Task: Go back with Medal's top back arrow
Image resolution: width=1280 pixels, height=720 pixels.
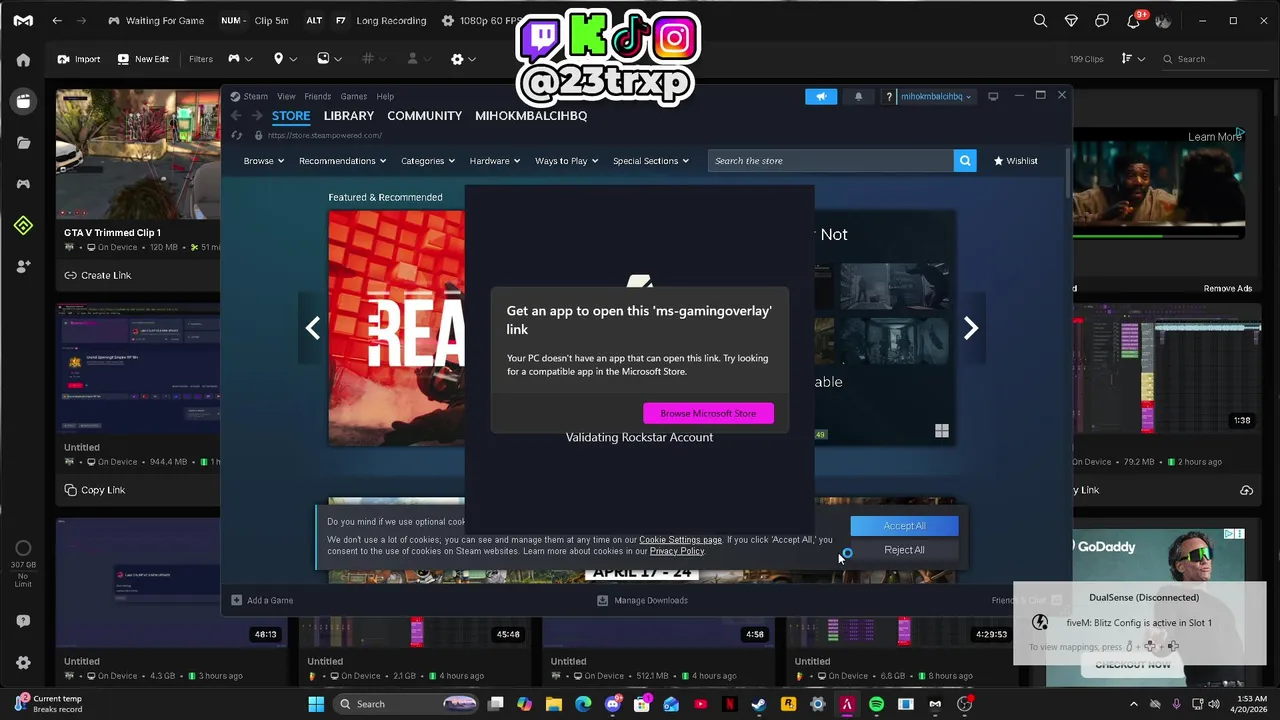Action: pyautogui.click(x=57, y=20)
